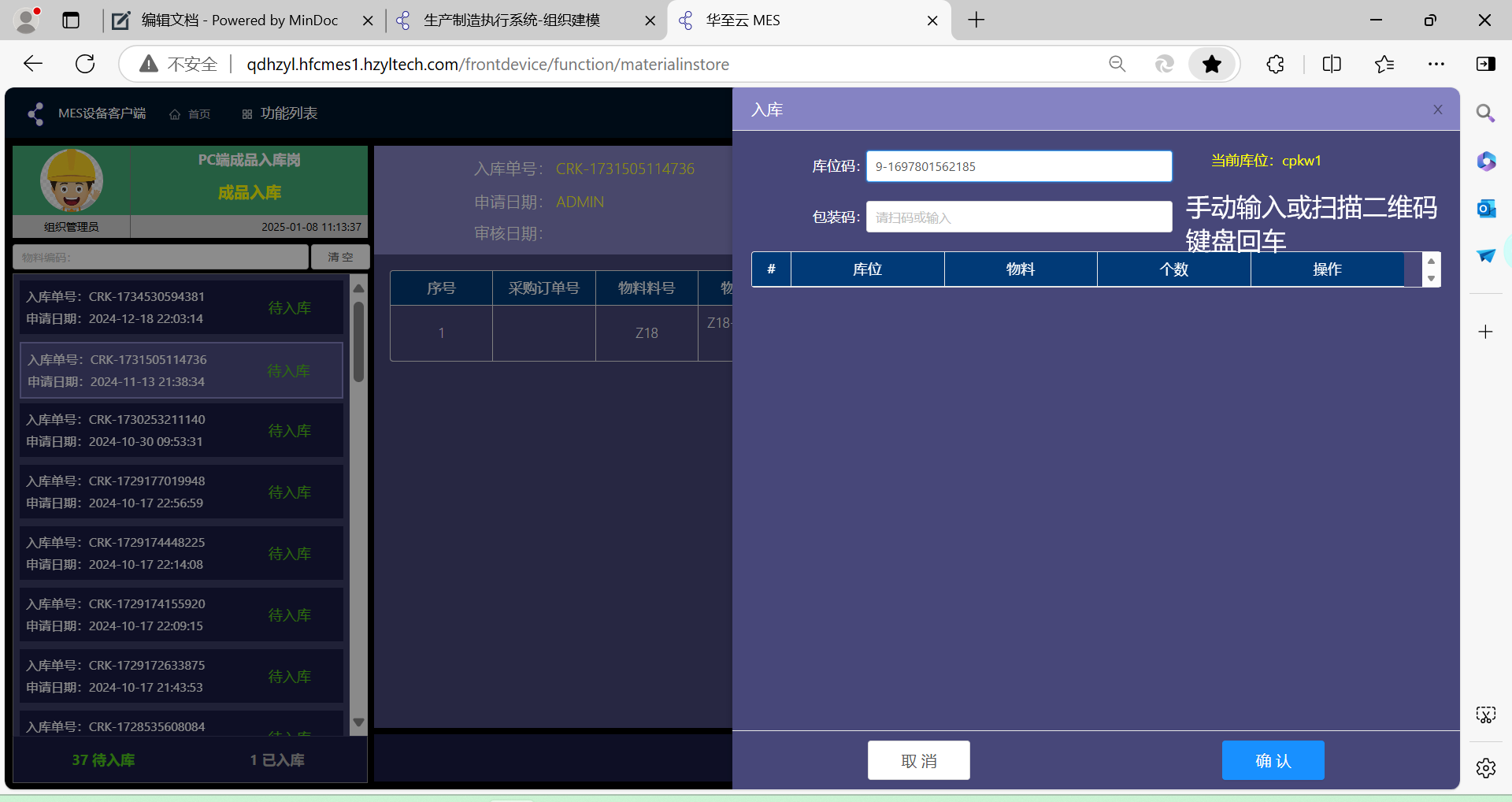1512x802 pixels.
Task: Show the 1 已入库 list
Action: click(x=277, y=760)
